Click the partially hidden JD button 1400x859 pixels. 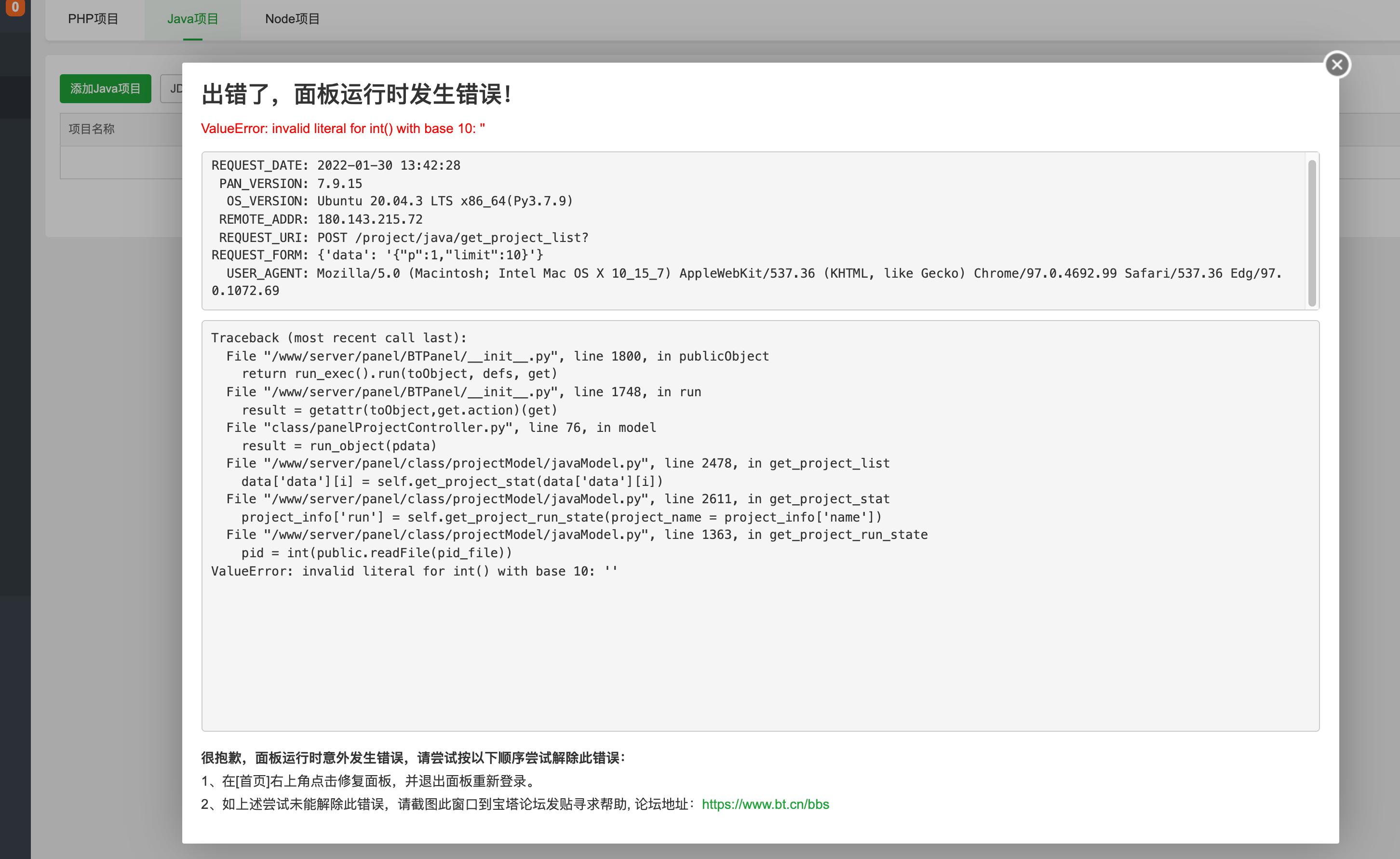[172, 89]
